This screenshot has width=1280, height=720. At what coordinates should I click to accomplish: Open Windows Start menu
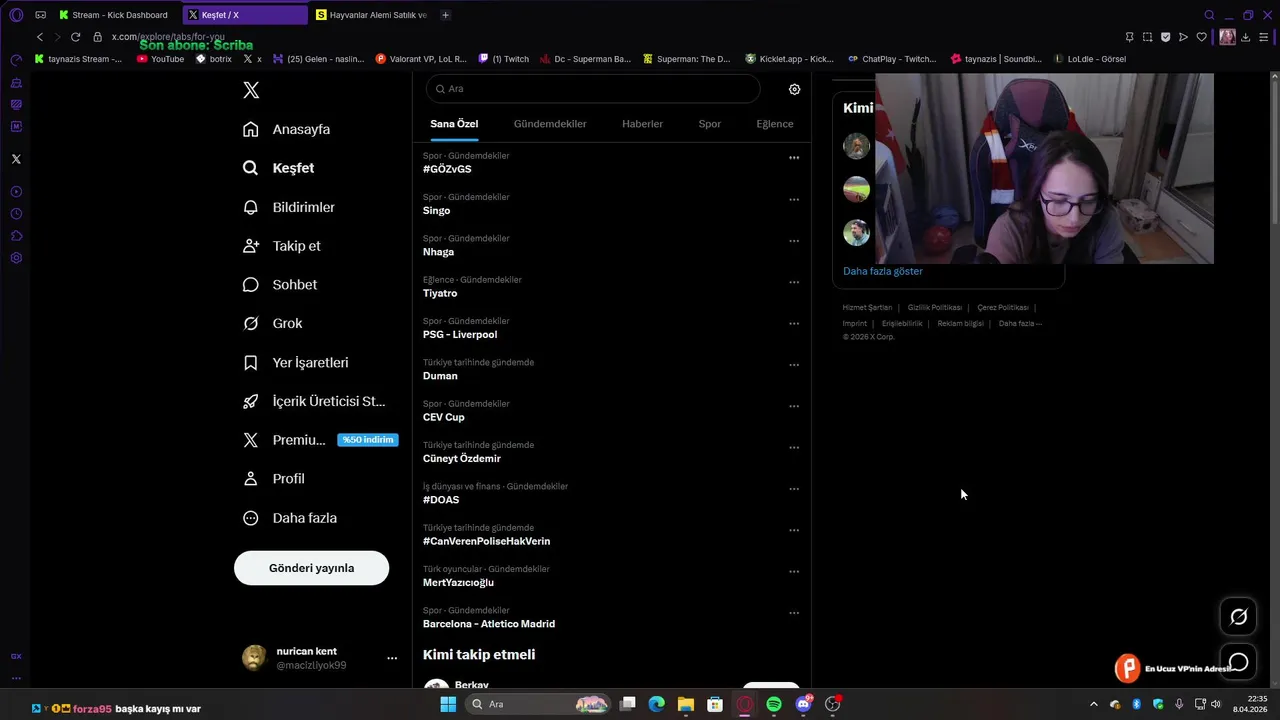pyautogui.click(x=448, y=704)
